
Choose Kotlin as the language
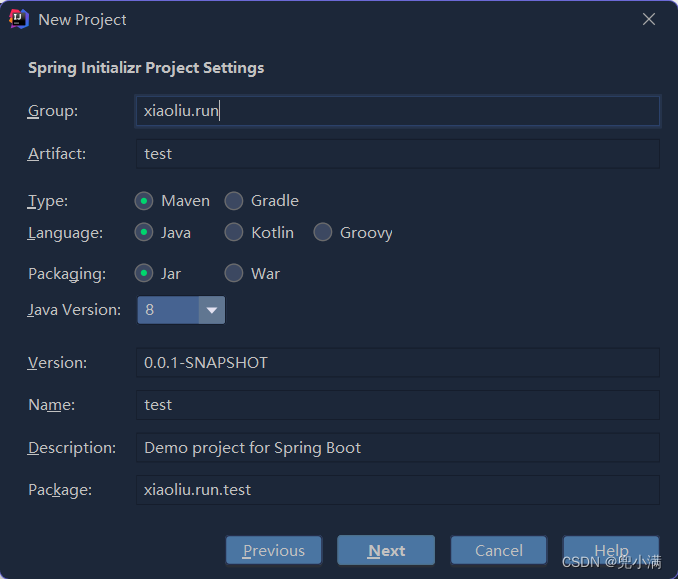233,233
